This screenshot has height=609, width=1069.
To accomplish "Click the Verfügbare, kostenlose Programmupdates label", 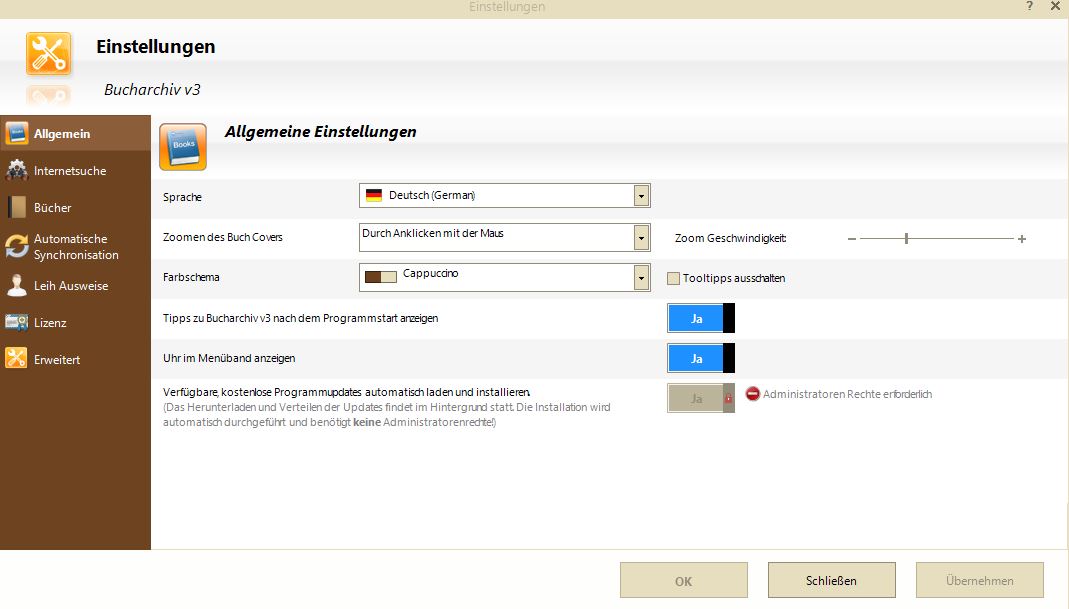I will coord(346,392).
